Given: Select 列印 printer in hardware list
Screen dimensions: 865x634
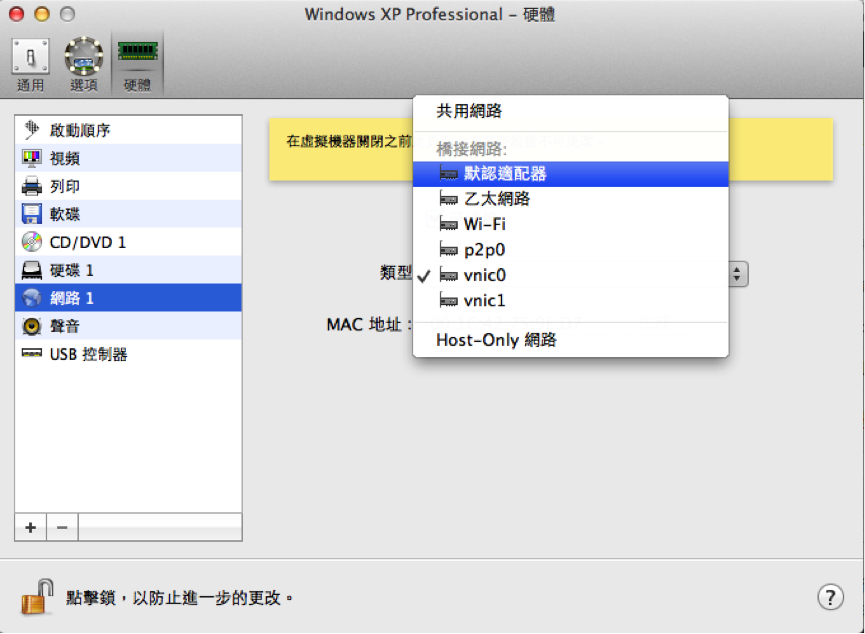Looking at the screenshot, I should (x=128, y=187).
